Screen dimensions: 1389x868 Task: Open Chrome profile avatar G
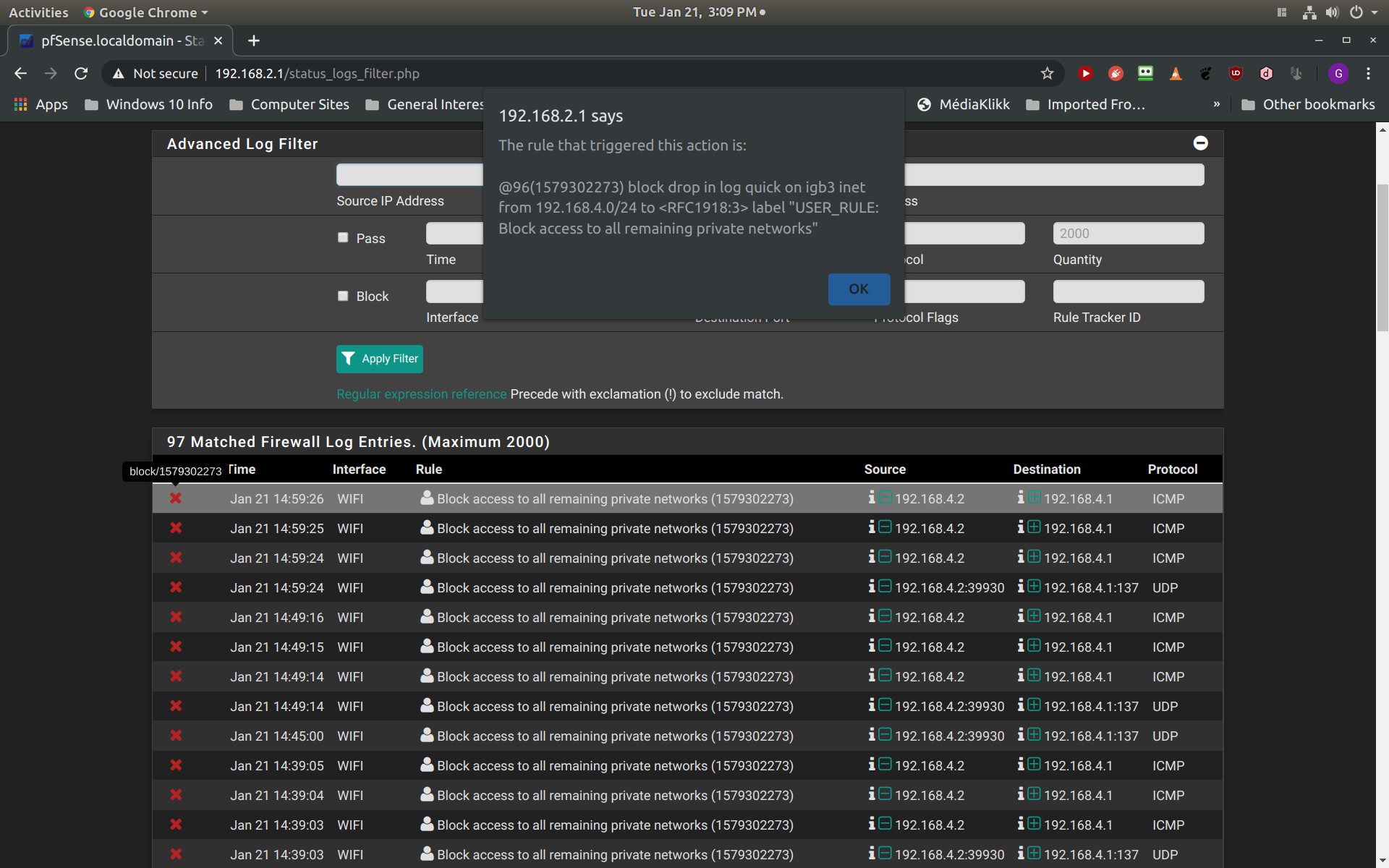click(x=1338, y=73)
